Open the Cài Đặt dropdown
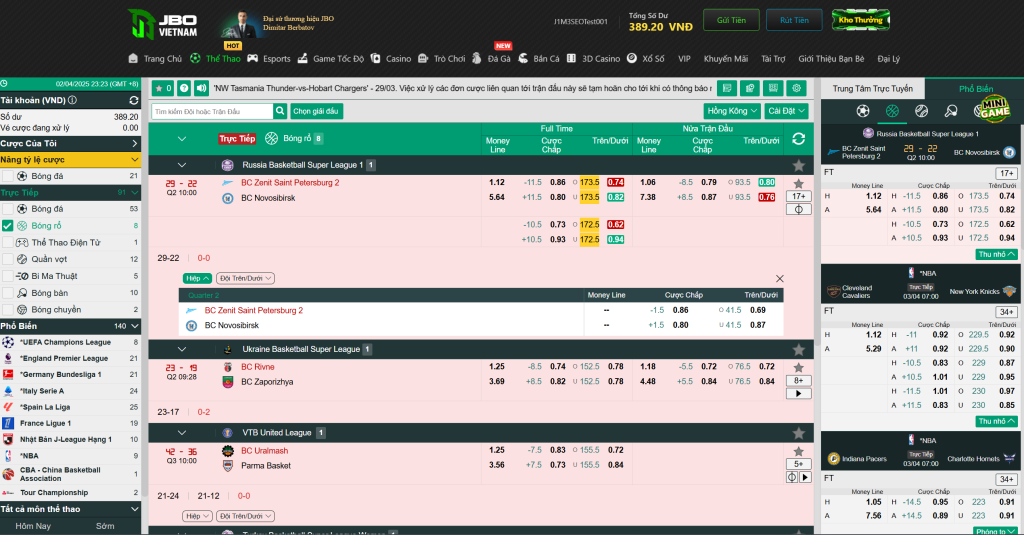Image resolution: width=1024 pixels, height=535 pixels. pyautogui.click(x=786, y=111)
